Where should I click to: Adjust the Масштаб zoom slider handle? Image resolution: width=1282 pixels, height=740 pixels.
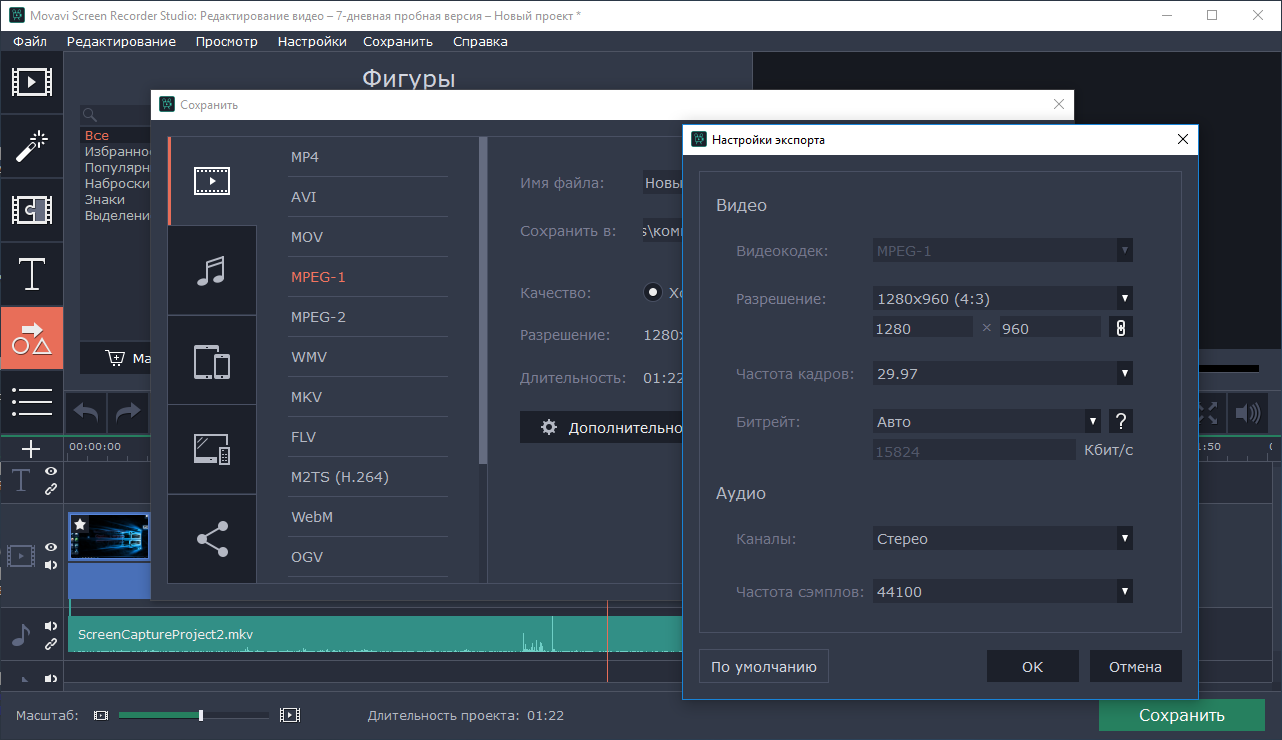pyautogui.click(x=201, y=715)
